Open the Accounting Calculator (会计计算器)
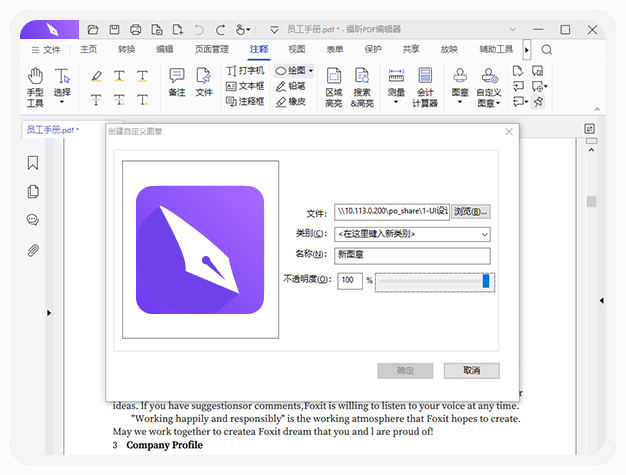Image resolution: width=626 pixels, height=475 pixels. coord(425,87)
